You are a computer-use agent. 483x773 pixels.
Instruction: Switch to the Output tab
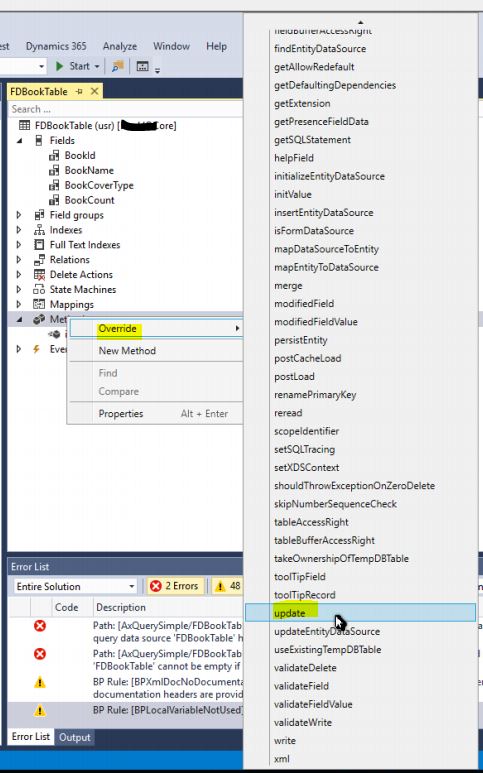coord(74,738)
